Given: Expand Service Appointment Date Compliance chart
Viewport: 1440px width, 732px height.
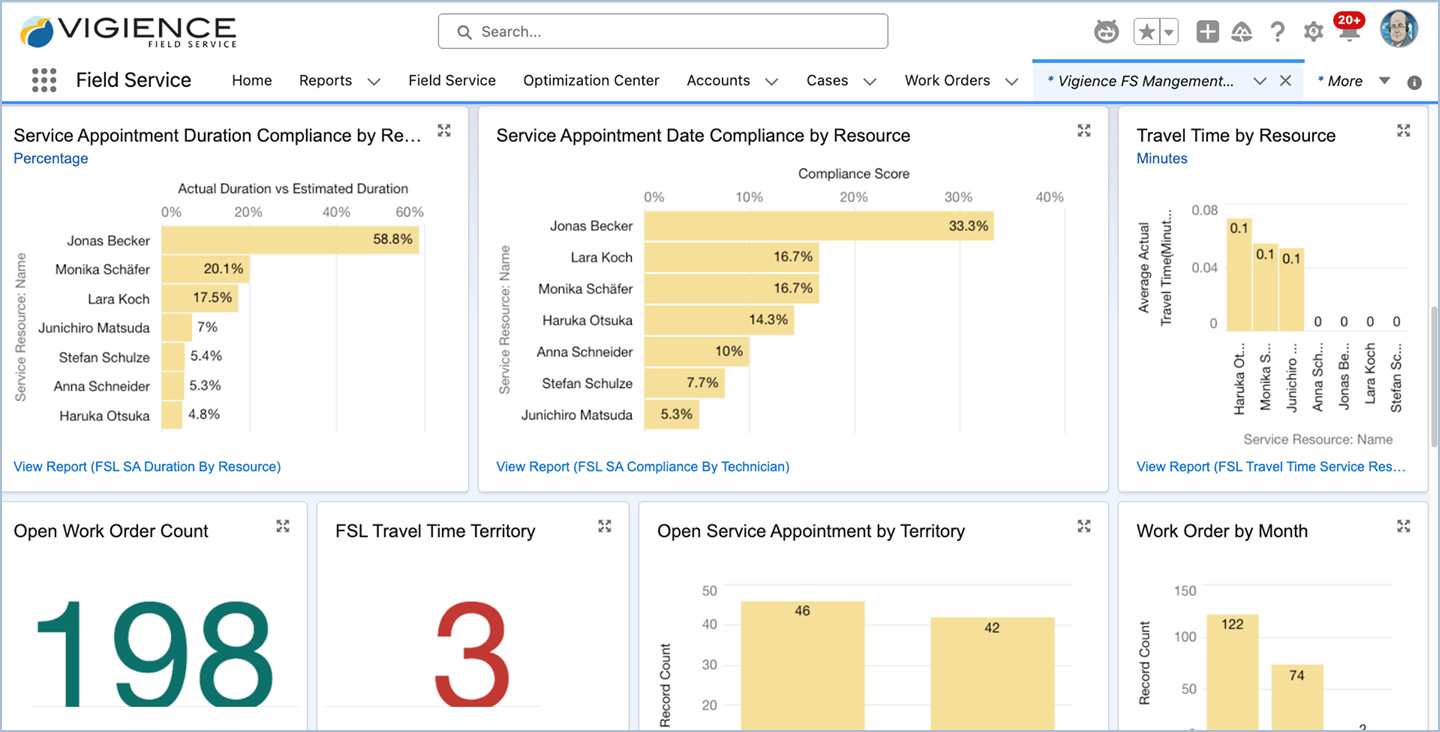Looking at the screenshot, I should pos(1084,130).
